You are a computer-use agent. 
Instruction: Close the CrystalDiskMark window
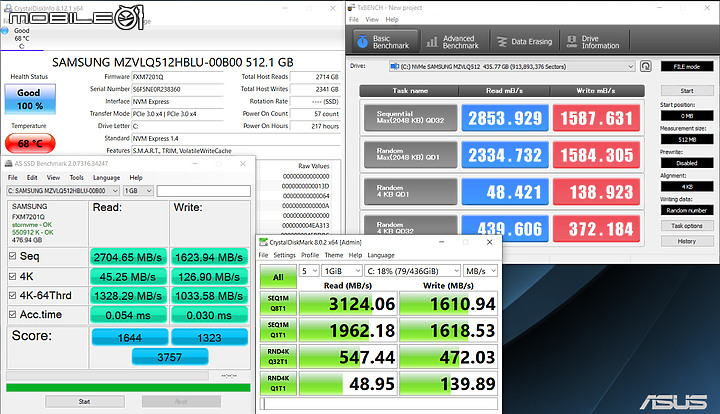click(x=489, y=242)
